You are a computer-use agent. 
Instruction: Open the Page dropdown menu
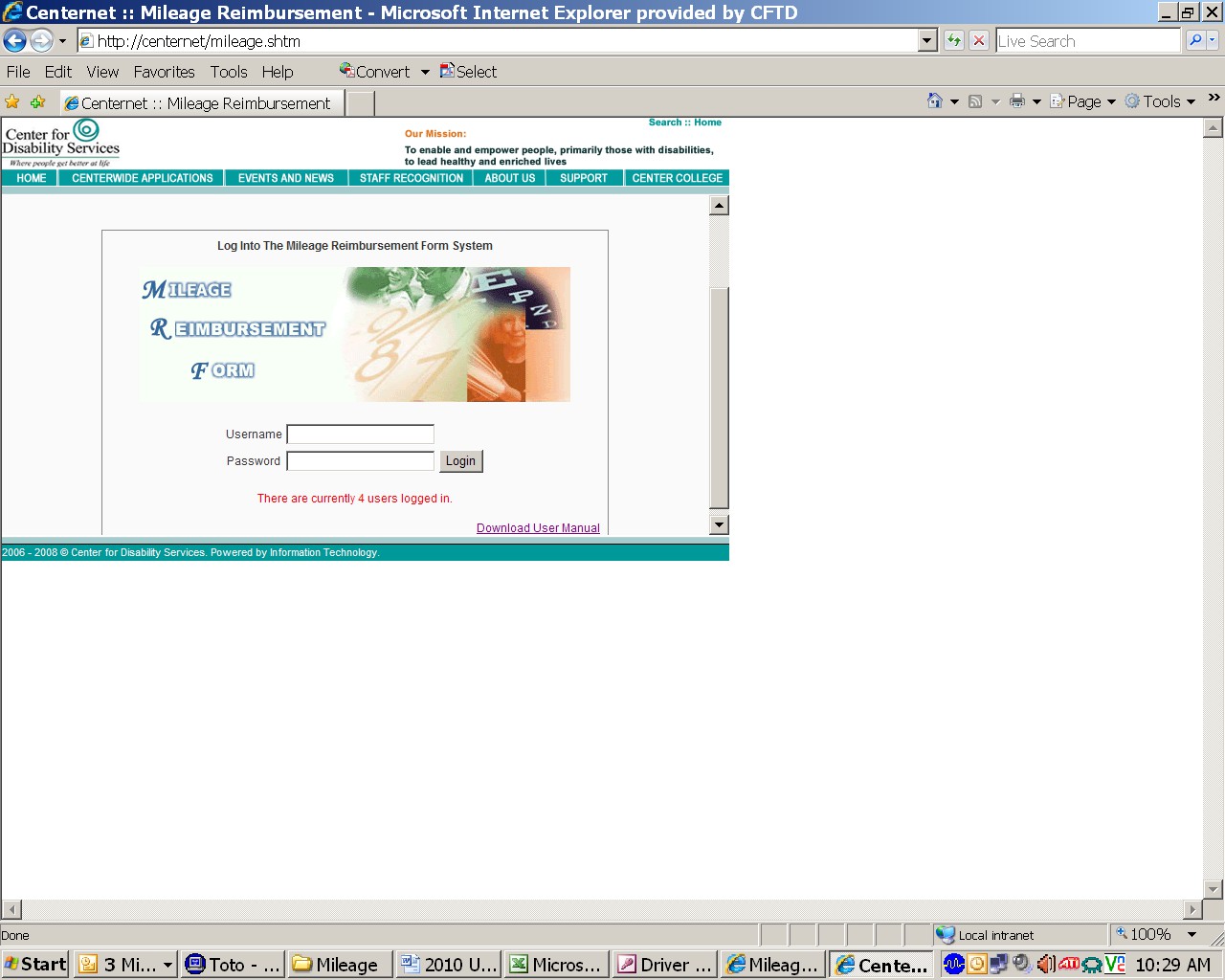click(x=1083, y=101)
